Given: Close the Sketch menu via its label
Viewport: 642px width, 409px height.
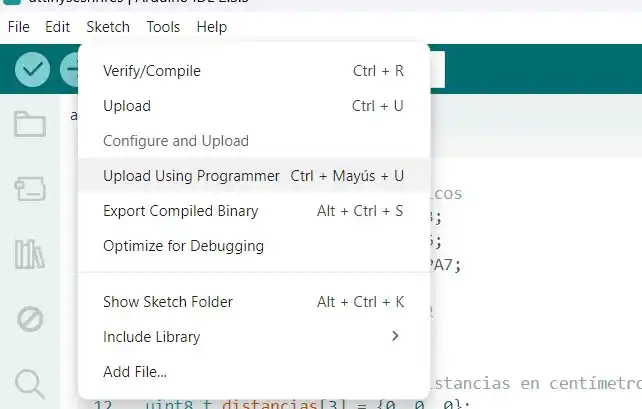Looking at the screenshot, I should click(x=108, y=27).
